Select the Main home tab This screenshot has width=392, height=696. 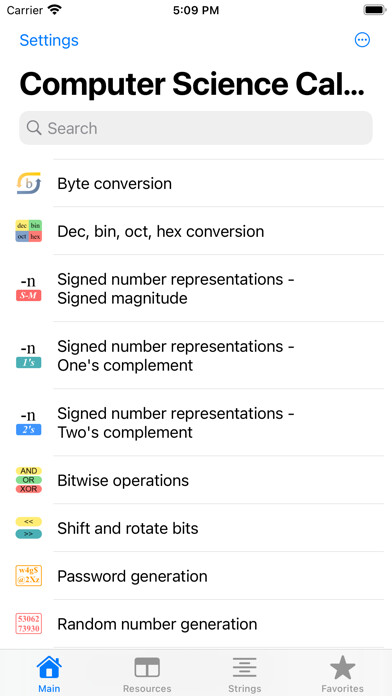pyautogui.click(x=49, y=675)
